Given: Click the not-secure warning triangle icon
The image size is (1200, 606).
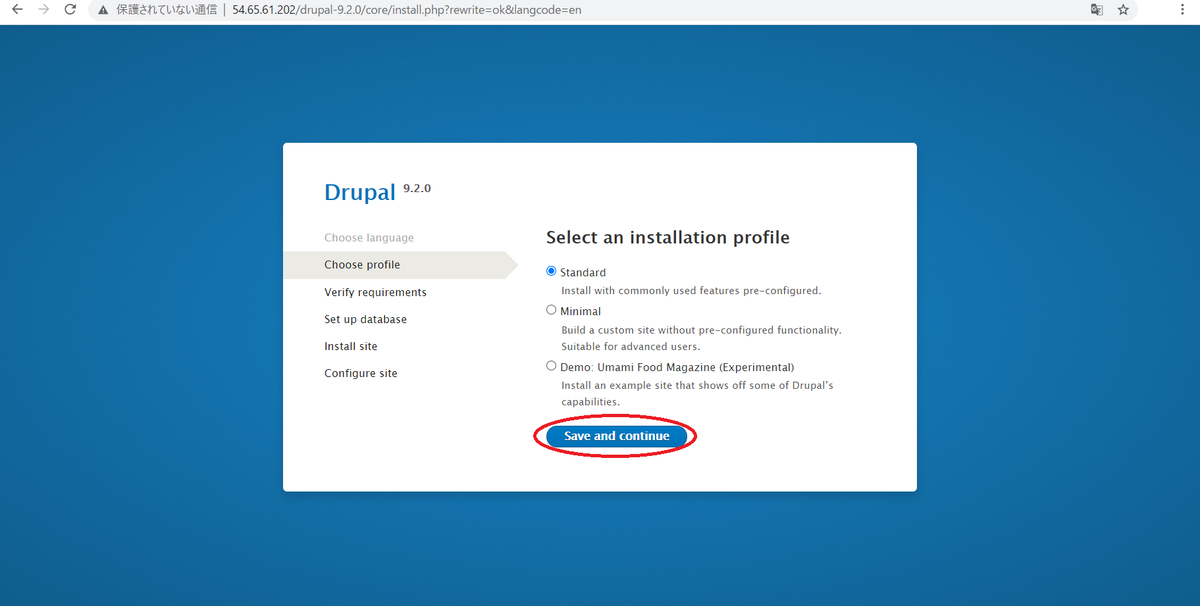Looking at the screenshot, I should [x=103, y=10].
